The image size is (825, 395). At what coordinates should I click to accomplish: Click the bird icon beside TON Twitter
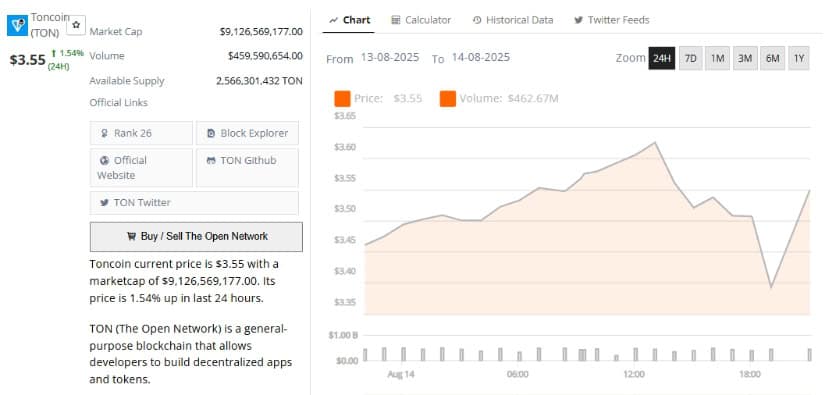(104, 202)
